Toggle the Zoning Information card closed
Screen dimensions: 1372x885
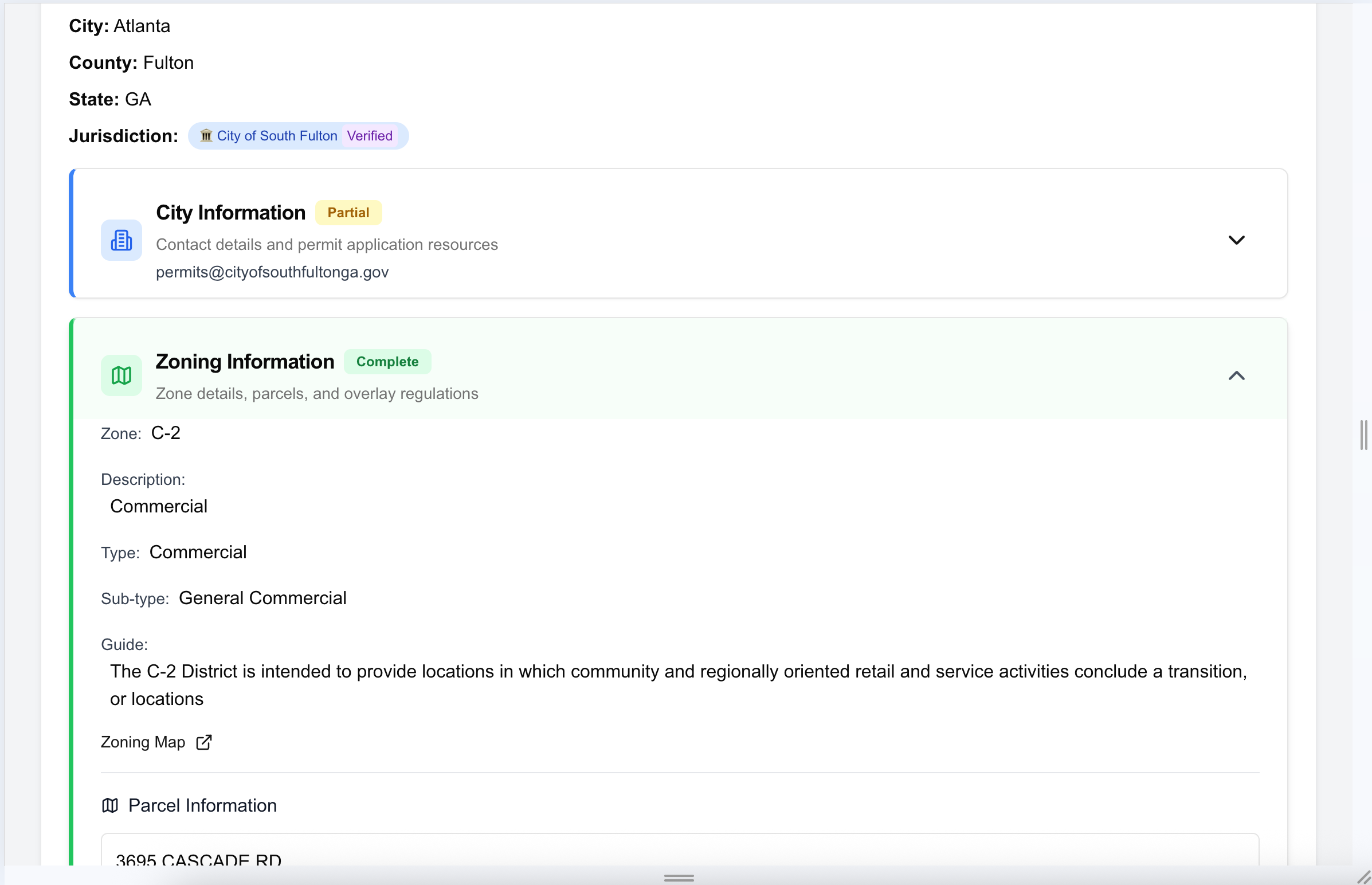[x=1236, y=375]
